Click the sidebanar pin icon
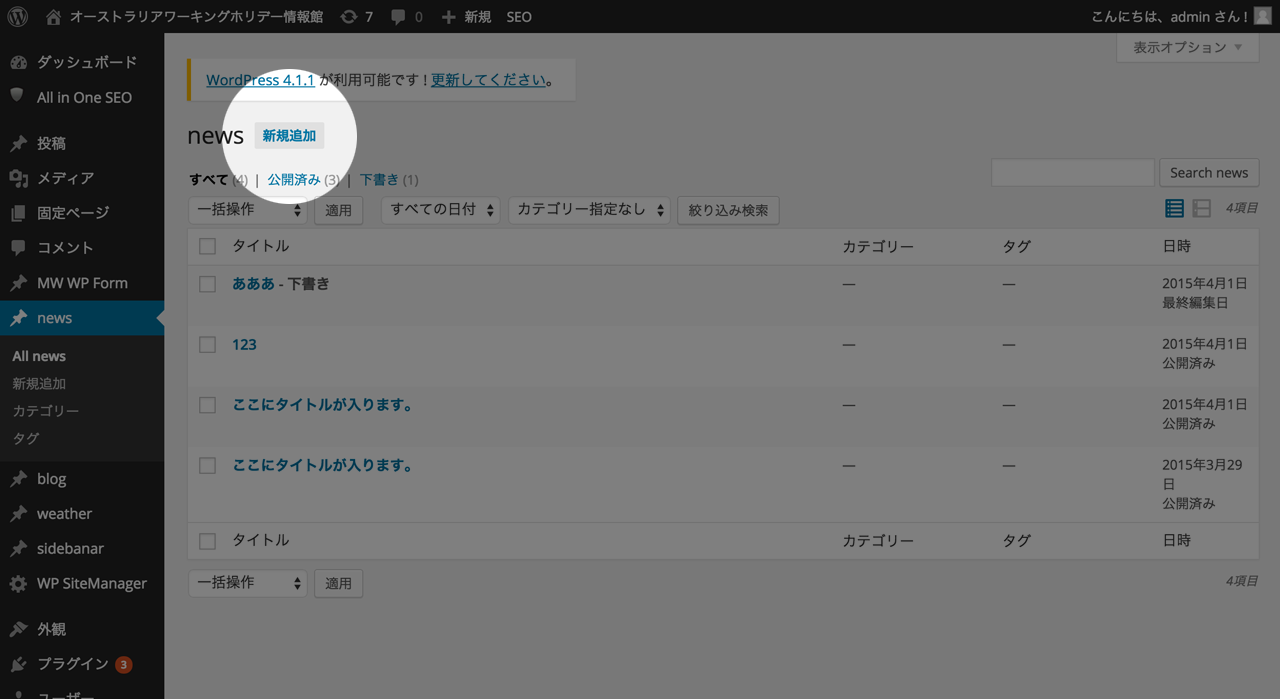Image resolution: width=1280 pixels, height=699 pixels. (18, 549)
